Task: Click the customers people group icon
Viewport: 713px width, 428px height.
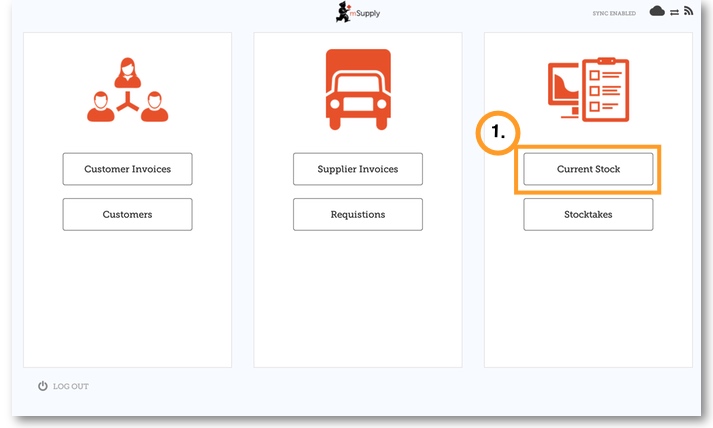Action: point(127,91)
